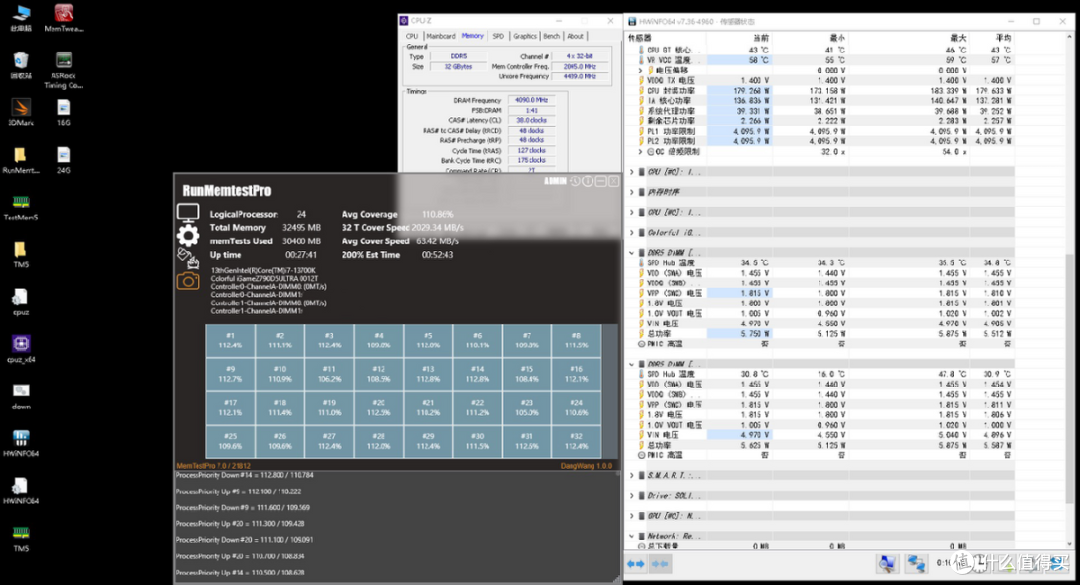Select the VR VCC 温度 sensor row
The height and width of the screenshot is (585, 1080).
click(820, 60)
